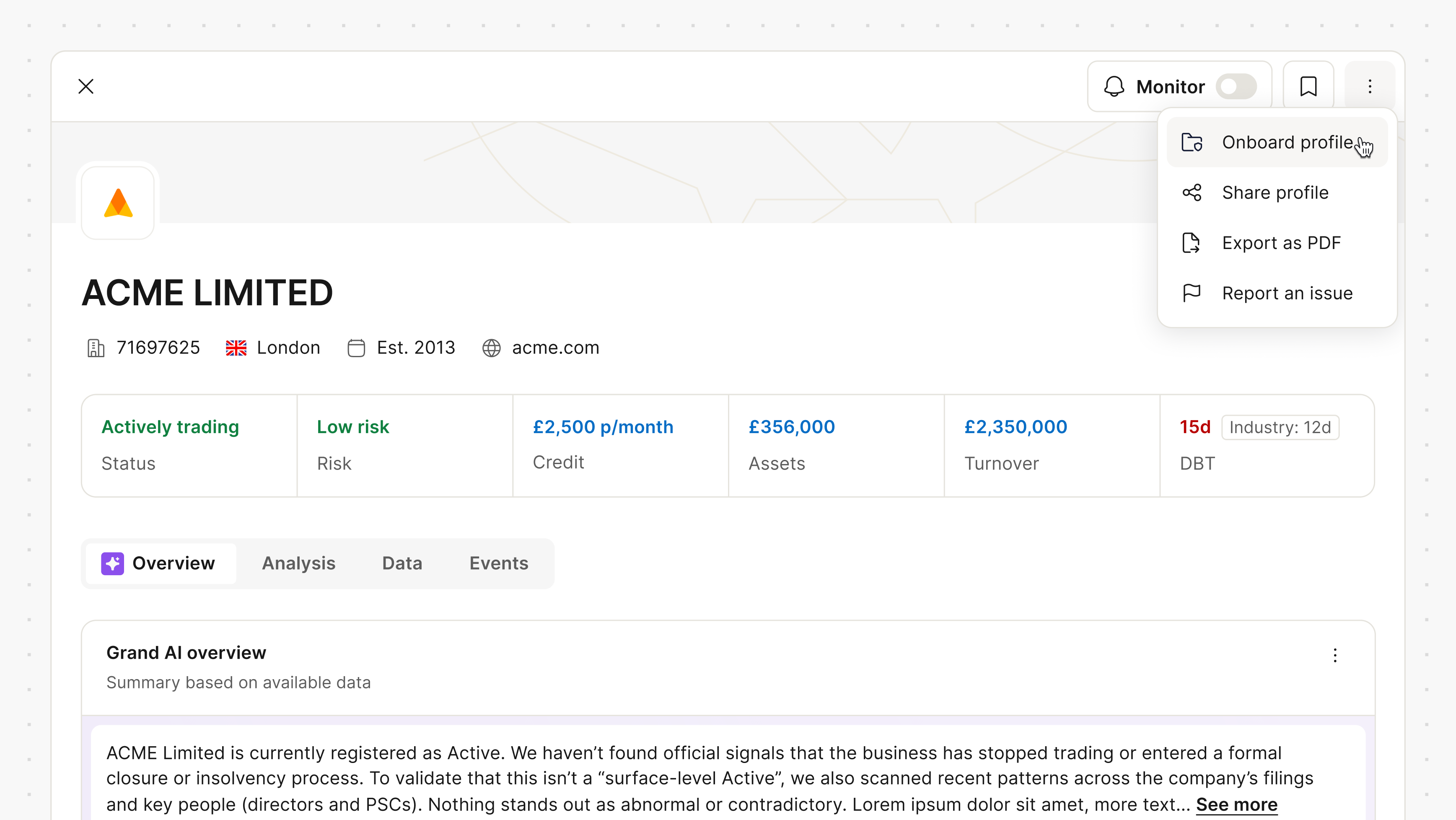
Task: Click the Est. 2013 text
Action: pos(416,348)
